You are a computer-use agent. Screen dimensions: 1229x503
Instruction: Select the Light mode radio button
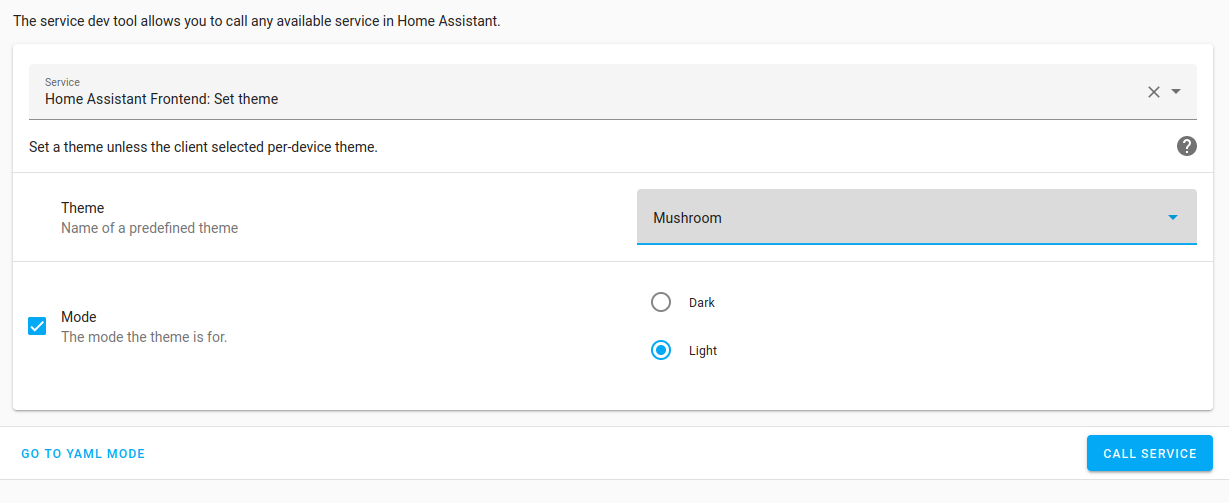[x=661, y=351]
